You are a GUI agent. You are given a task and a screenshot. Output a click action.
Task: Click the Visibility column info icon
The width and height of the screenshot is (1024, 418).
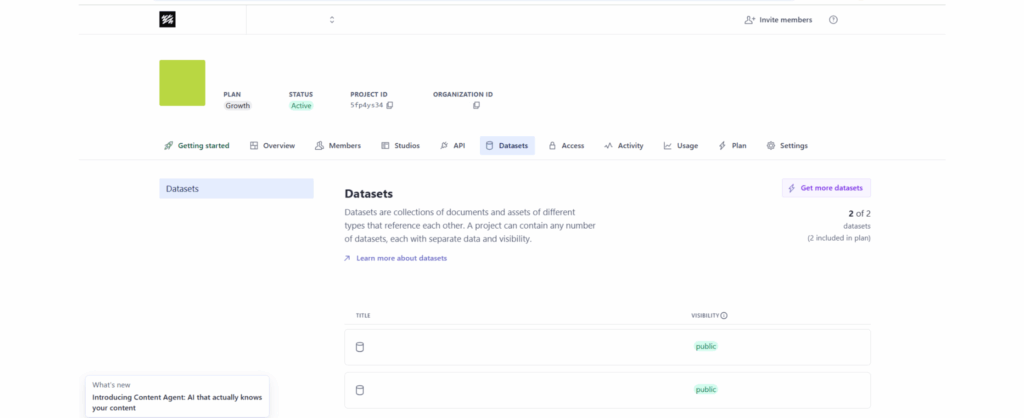(724, 316)
